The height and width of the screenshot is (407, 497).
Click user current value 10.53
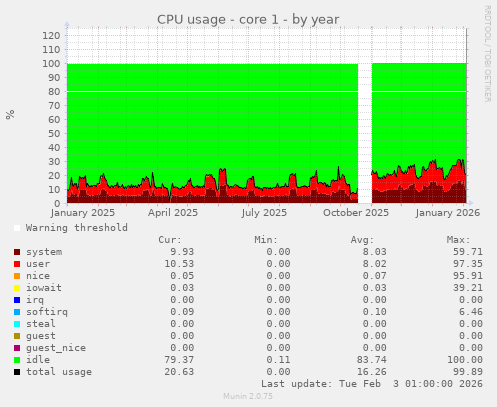point(179,264)
